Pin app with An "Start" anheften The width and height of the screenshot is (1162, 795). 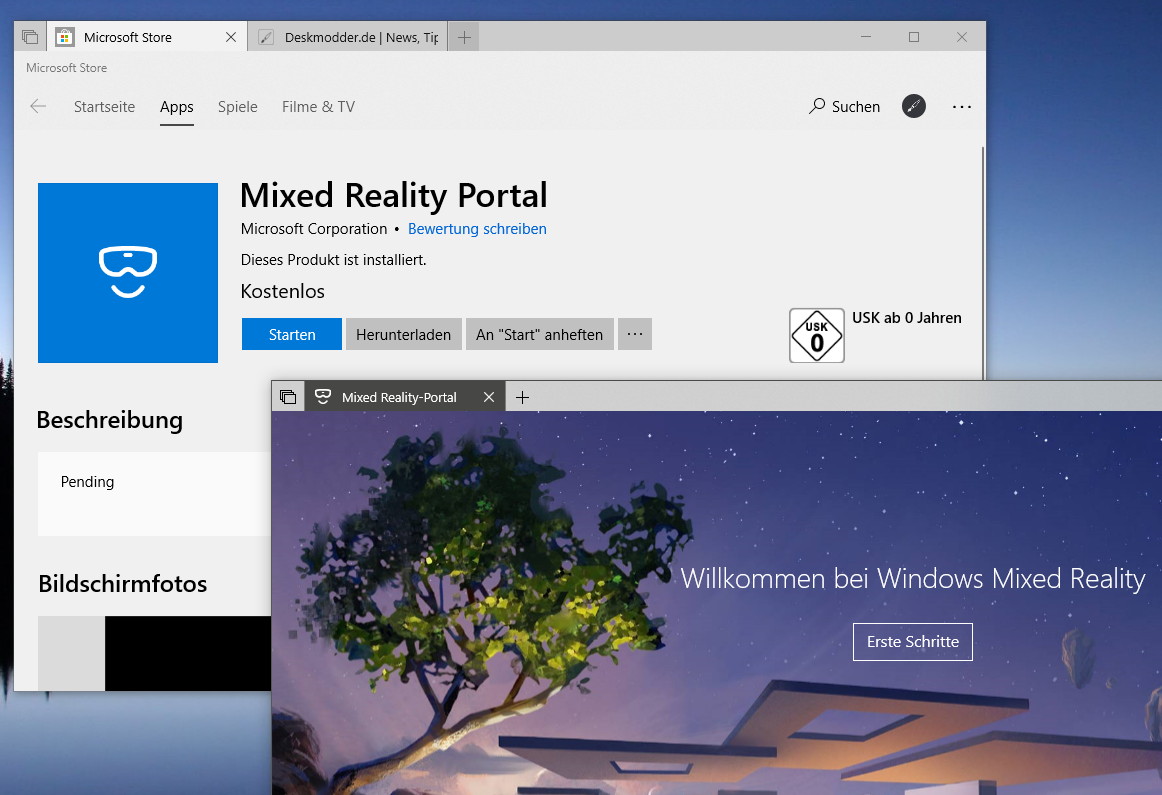pos(540,334)
